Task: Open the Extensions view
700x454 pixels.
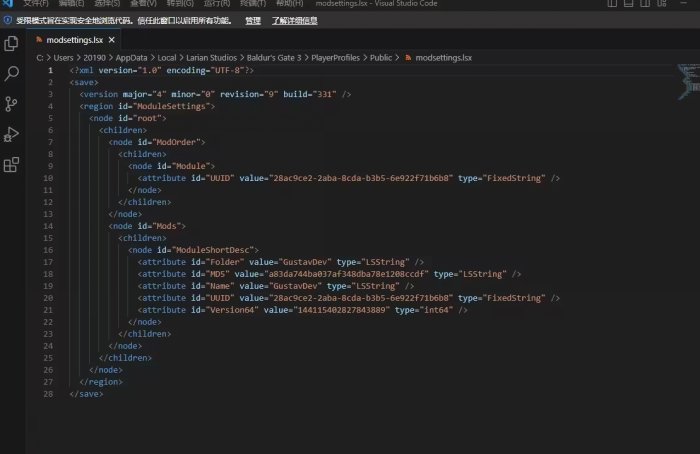Action: [x=12, y=165]
